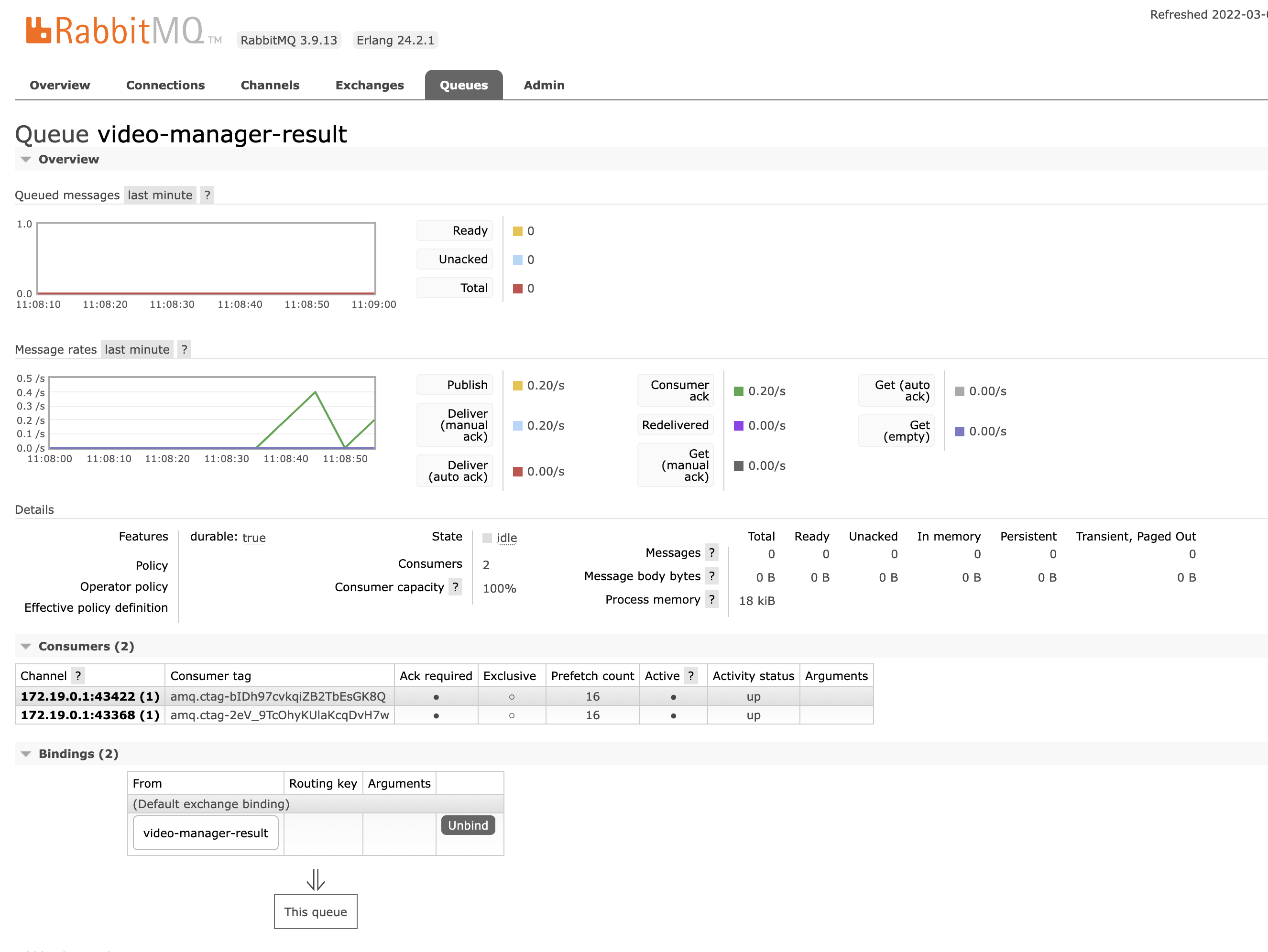1268x952 pixels.
Task: Click the Consumer ack green swatch
Action: (739, 391)
